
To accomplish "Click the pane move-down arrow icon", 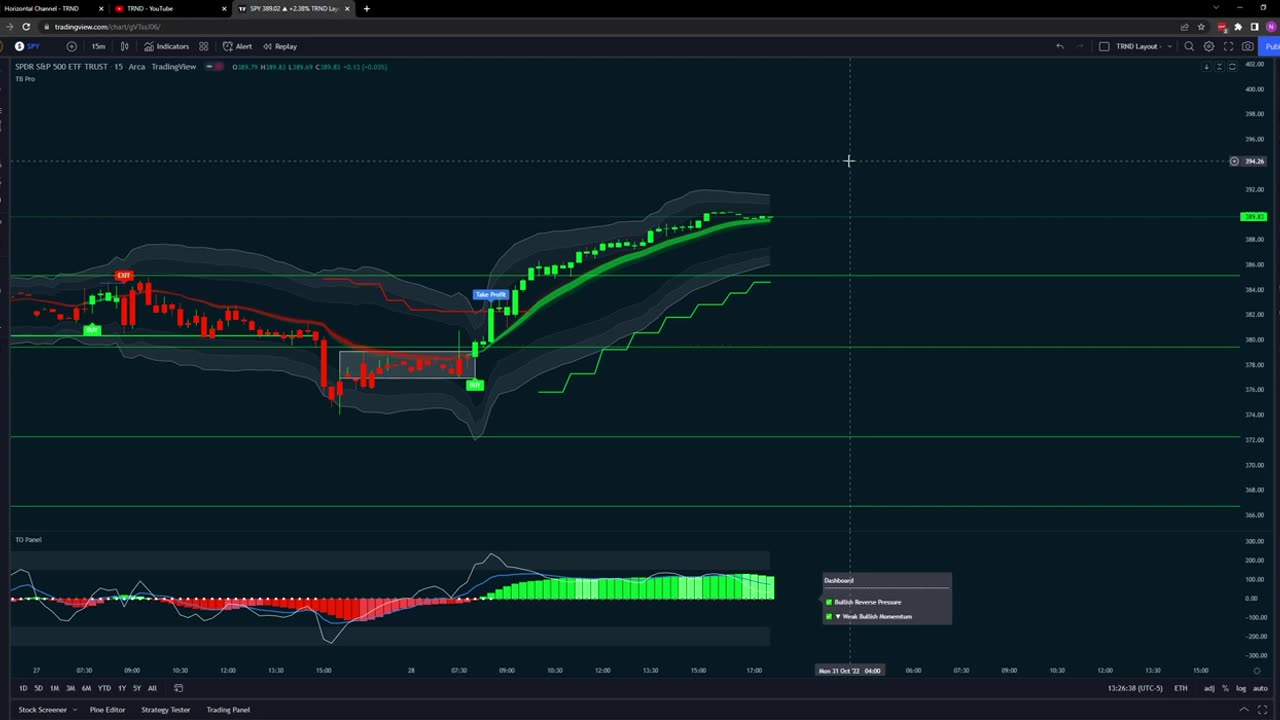I will pos(1206,67).
